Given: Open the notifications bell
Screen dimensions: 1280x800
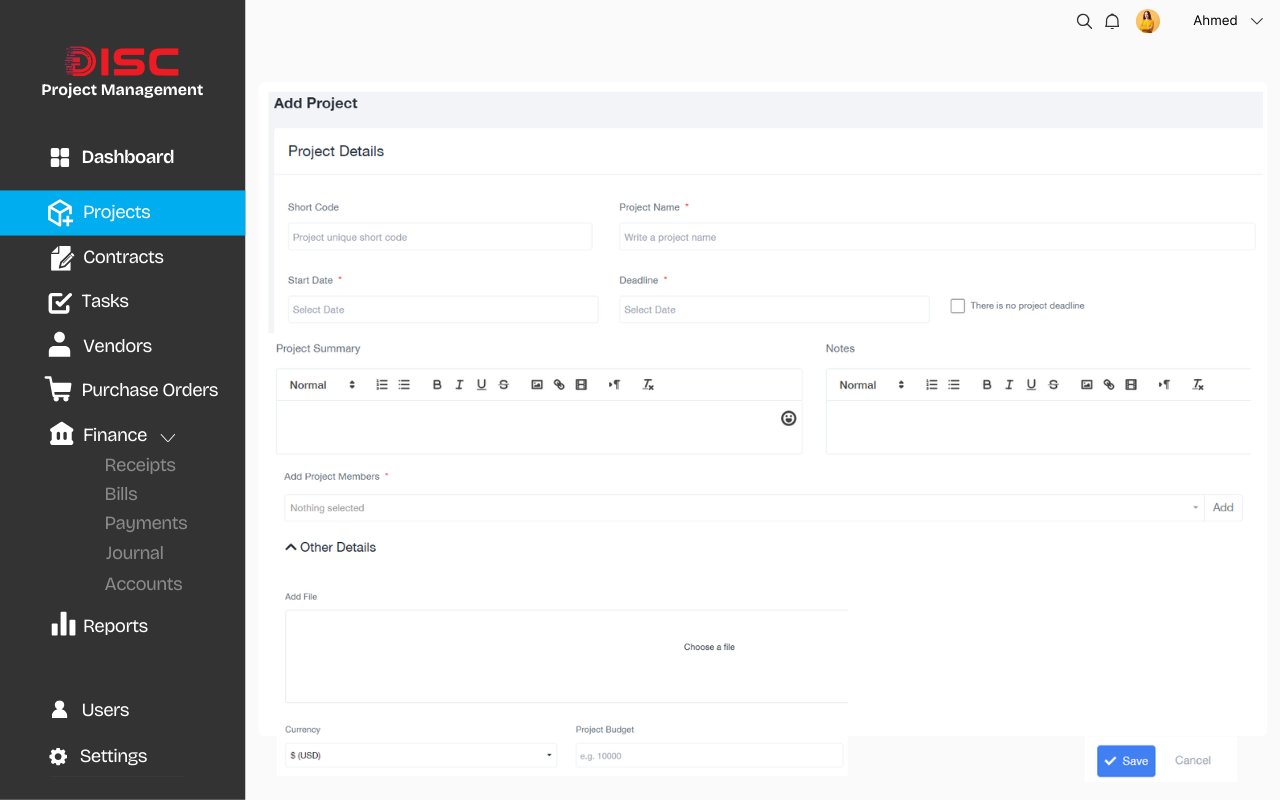Looking at the screenshot, I should pos(1112,21).
